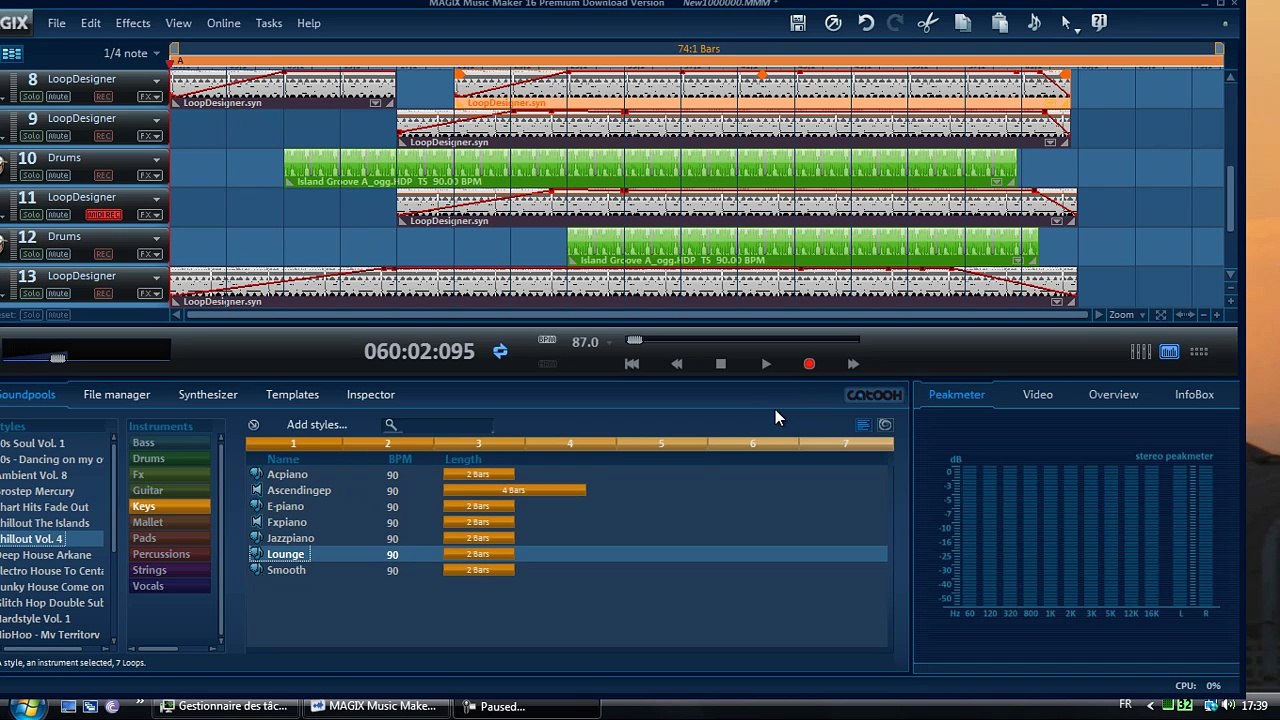Select the Strings instrument category

click(x=170, y=570)
